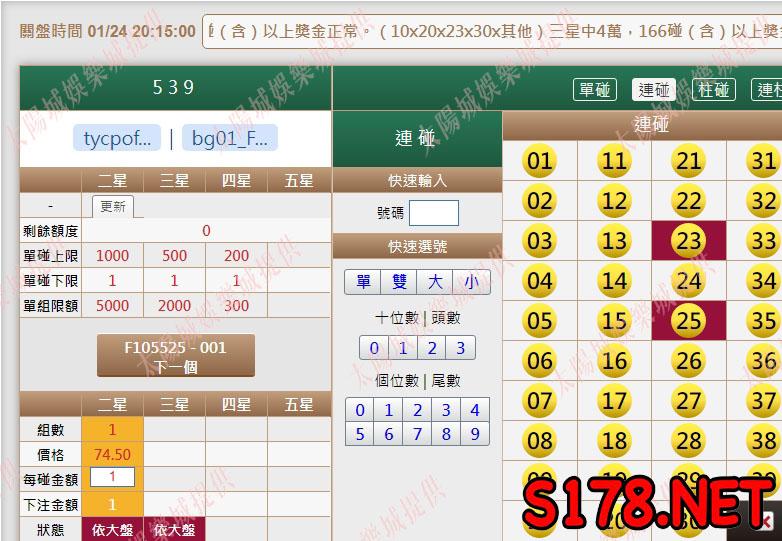Pick number ball 38
Screen dimensions: 782x541
[x=764, y=440]
